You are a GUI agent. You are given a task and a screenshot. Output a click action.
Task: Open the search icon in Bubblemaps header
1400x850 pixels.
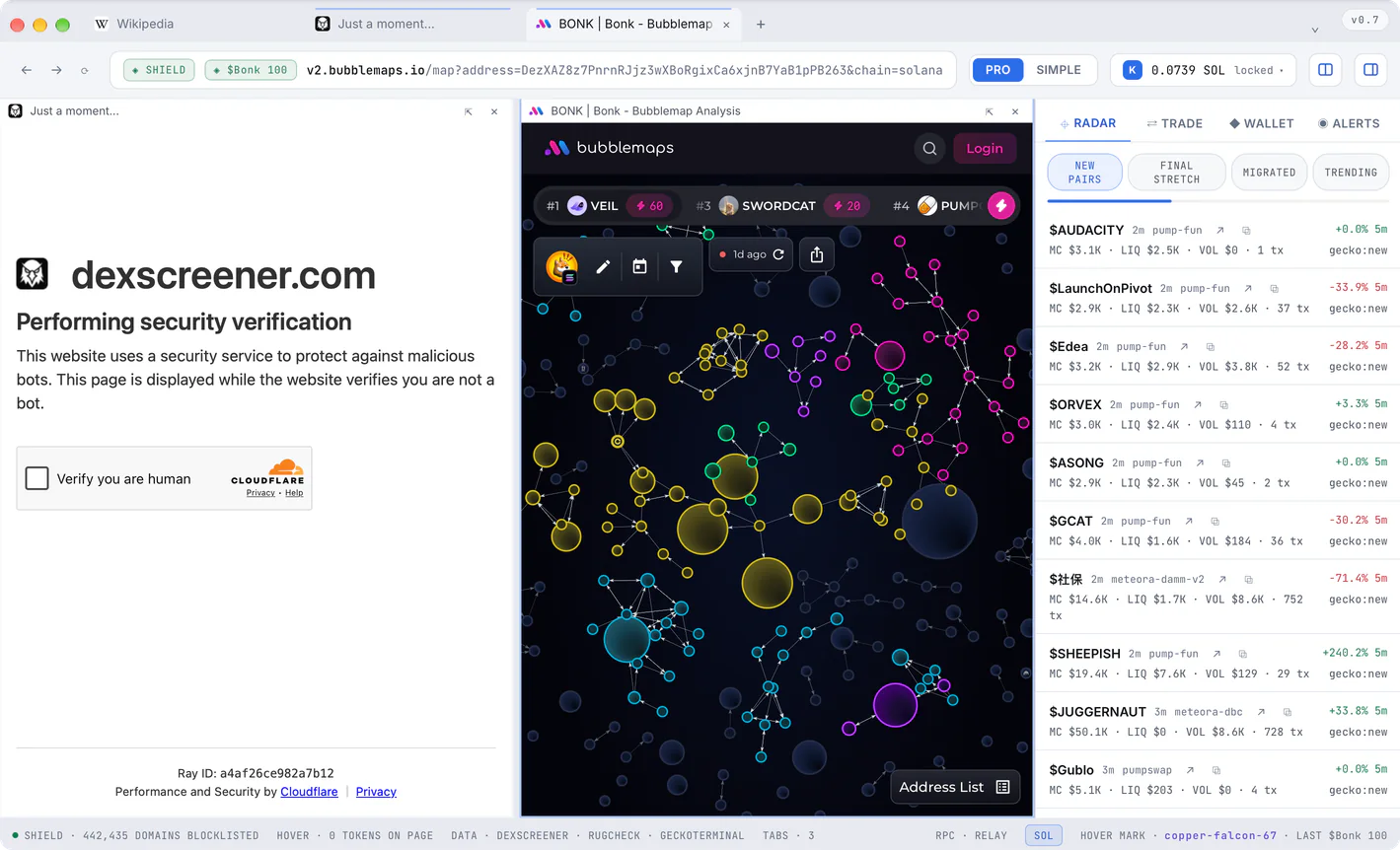[929, 148]
